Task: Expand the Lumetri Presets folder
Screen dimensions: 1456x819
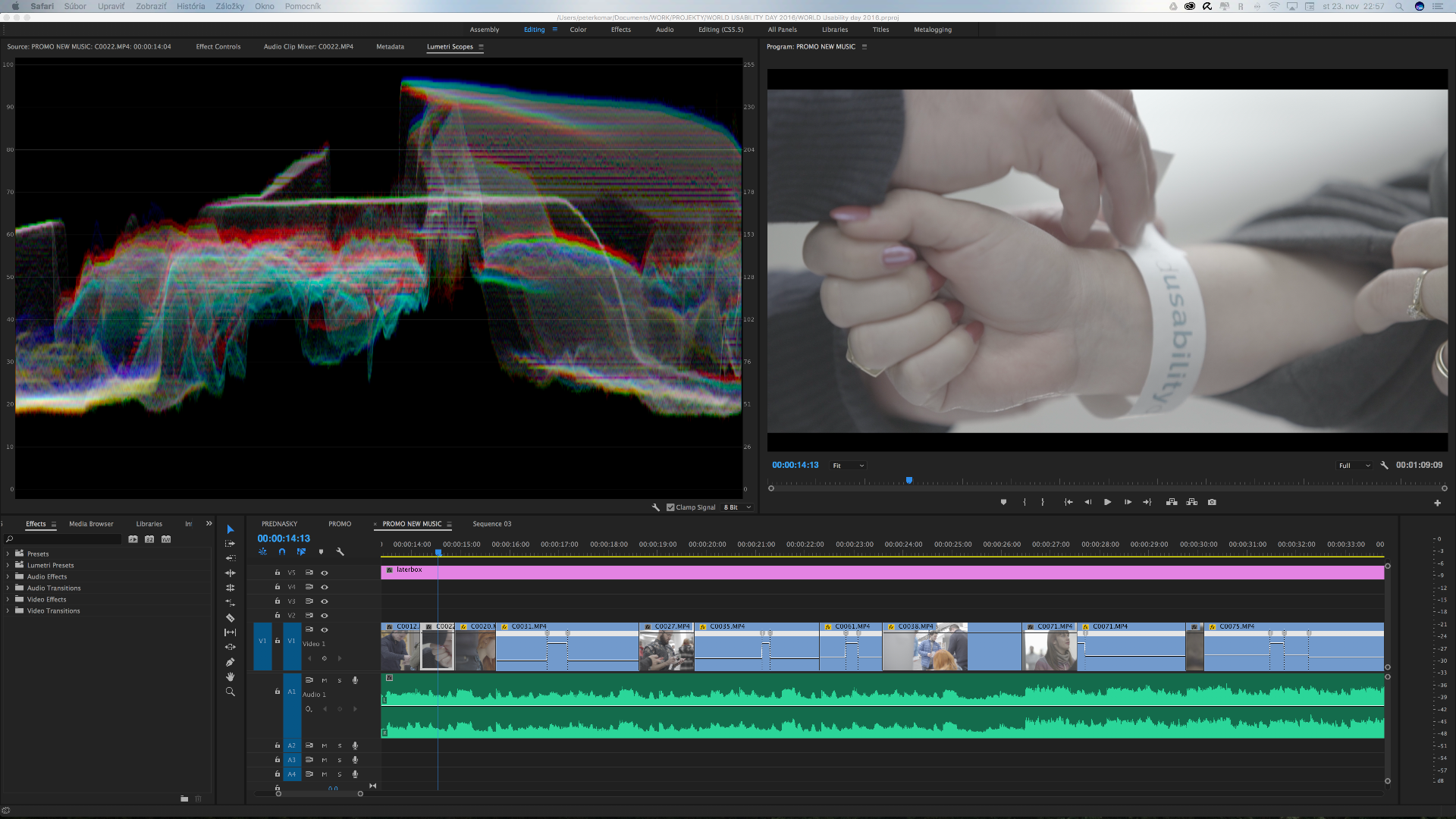Action: coord(8,565)
